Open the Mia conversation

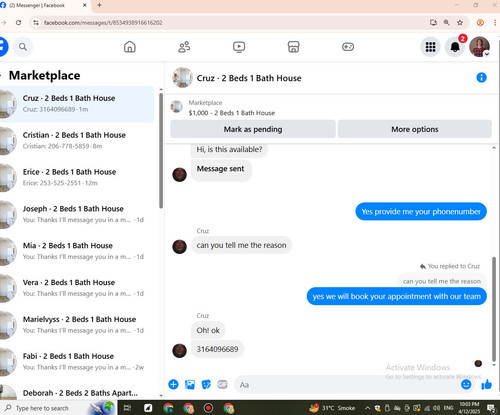tap(77, 251)
